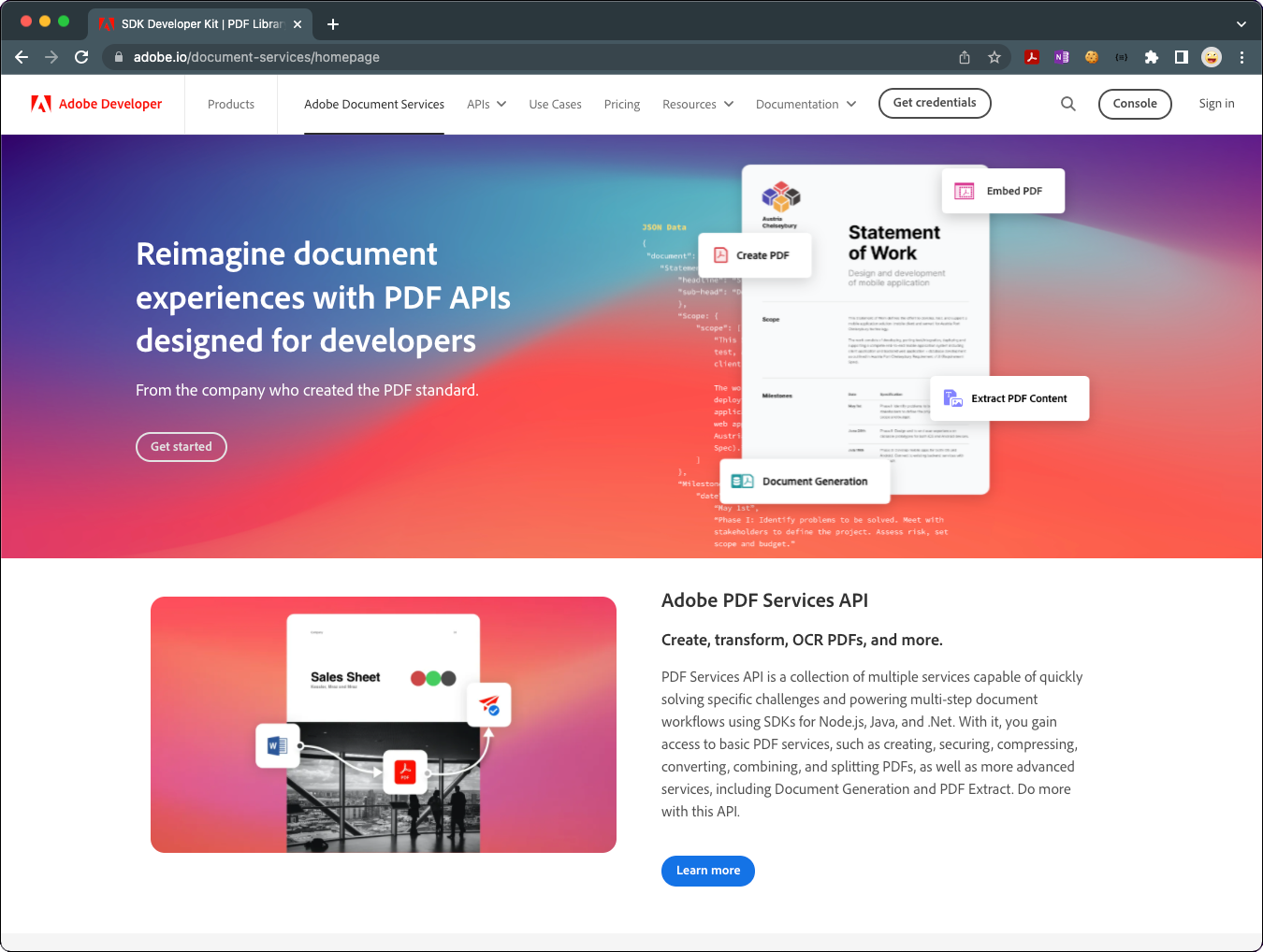The image size is (1263, 952).
Task: Expand the Documentation dropdown
Action: [x=806, y=104]
